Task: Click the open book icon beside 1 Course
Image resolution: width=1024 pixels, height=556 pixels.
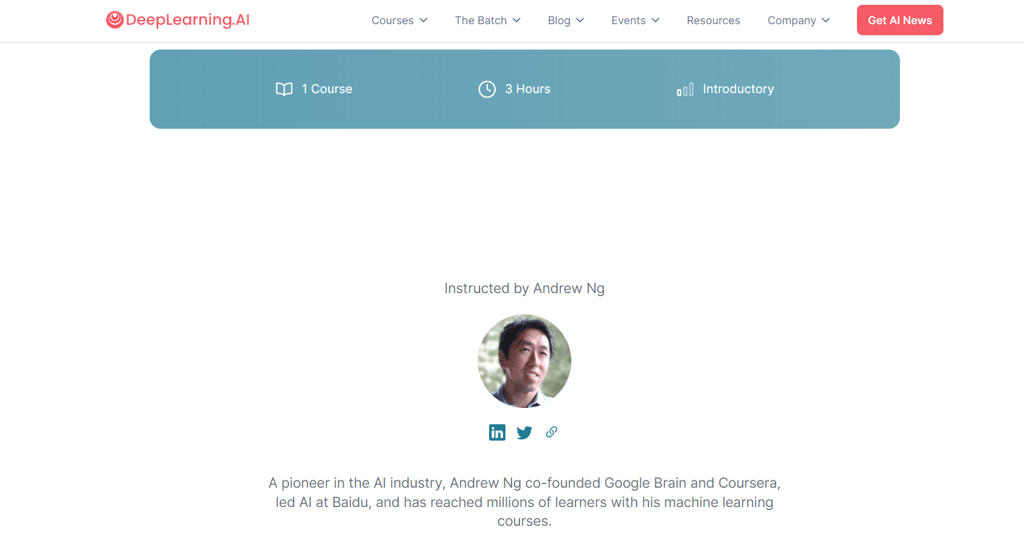Action: pyautogui.click(x=284, y=89)
